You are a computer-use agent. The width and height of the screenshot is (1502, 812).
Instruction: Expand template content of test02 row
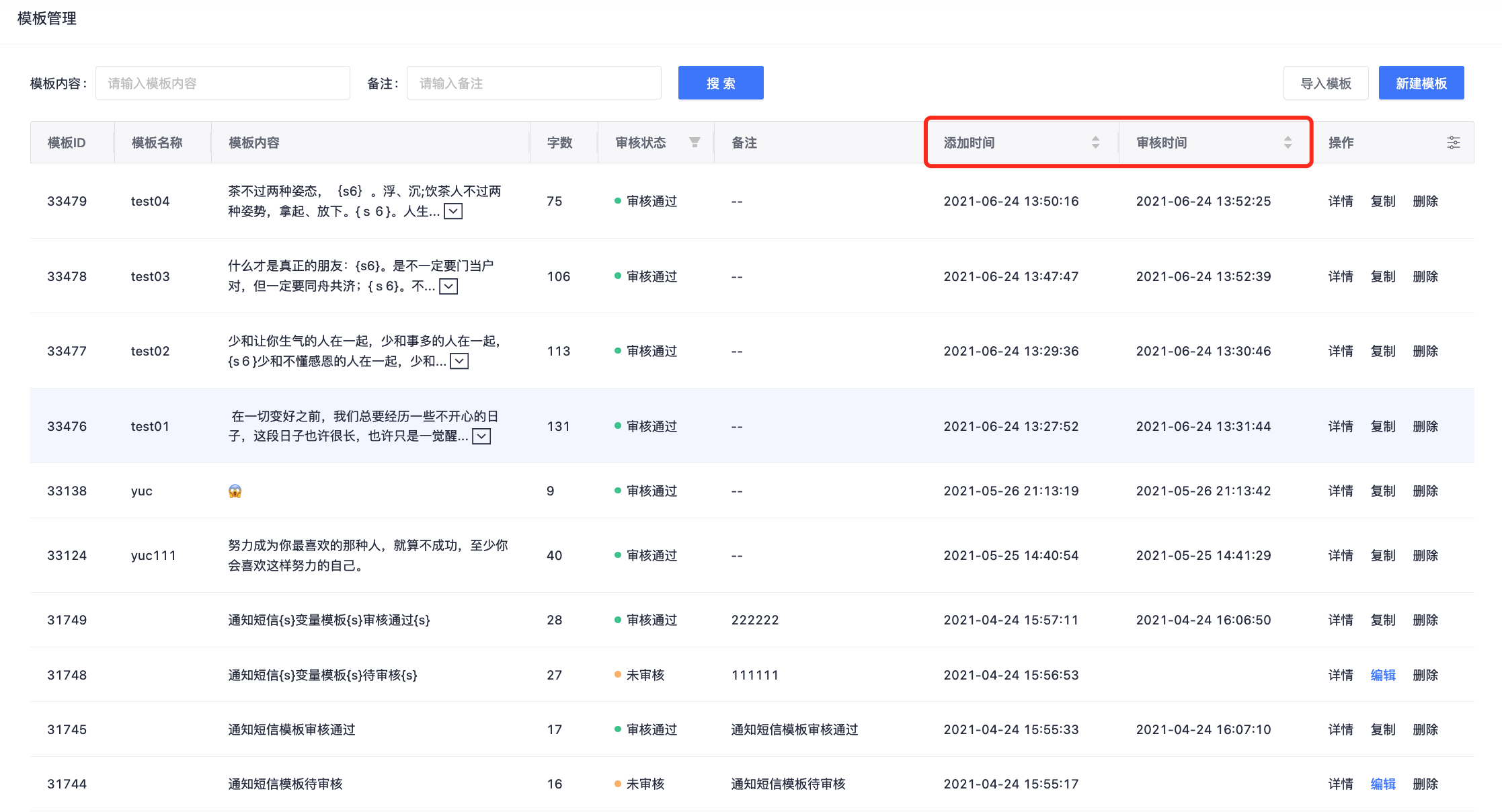459,362
